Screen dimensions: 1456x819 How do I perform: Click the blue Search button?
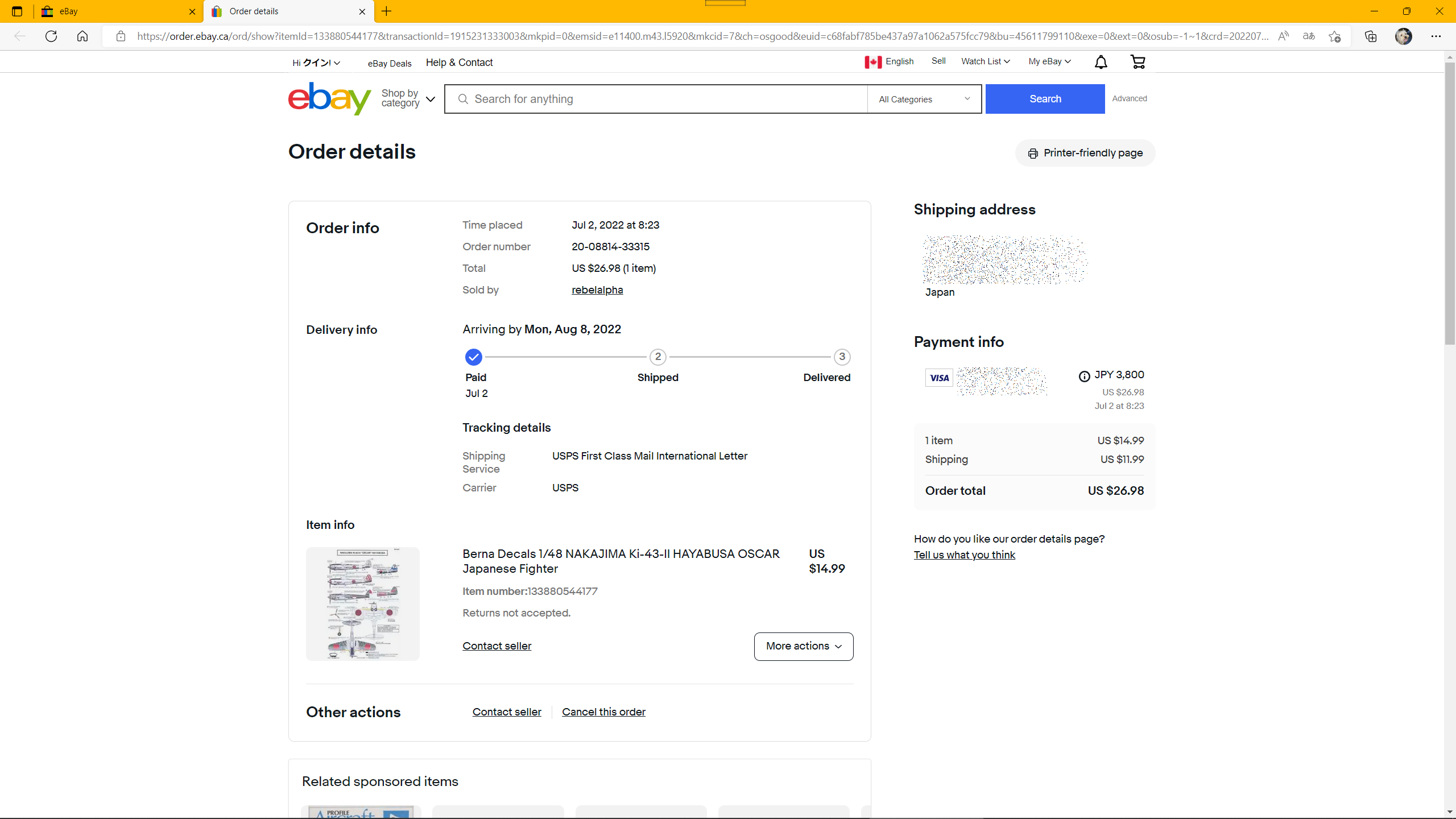[1045, 99]
